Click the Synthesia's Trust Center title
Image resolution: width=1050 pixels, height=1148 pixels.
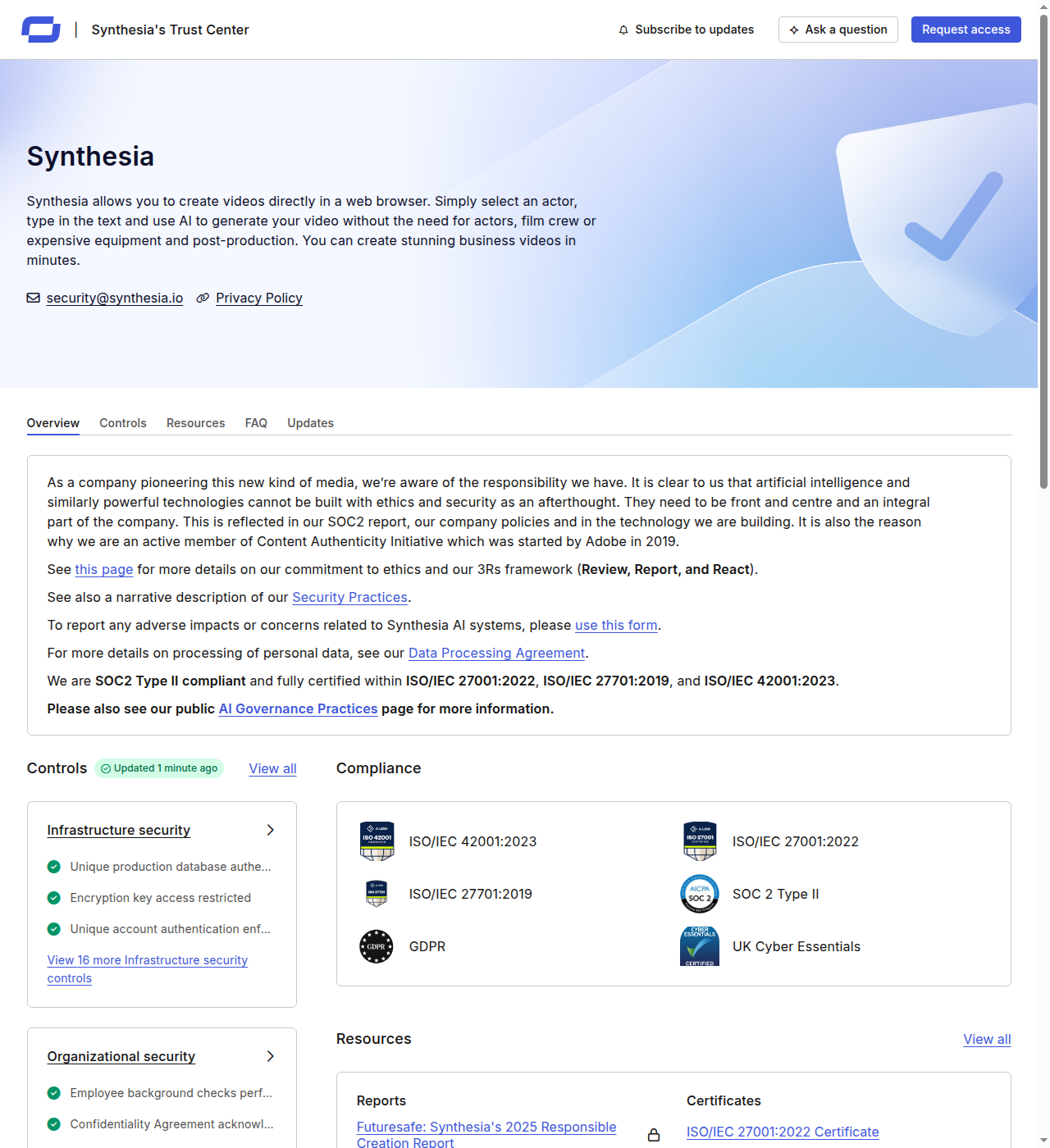point(171,30)
